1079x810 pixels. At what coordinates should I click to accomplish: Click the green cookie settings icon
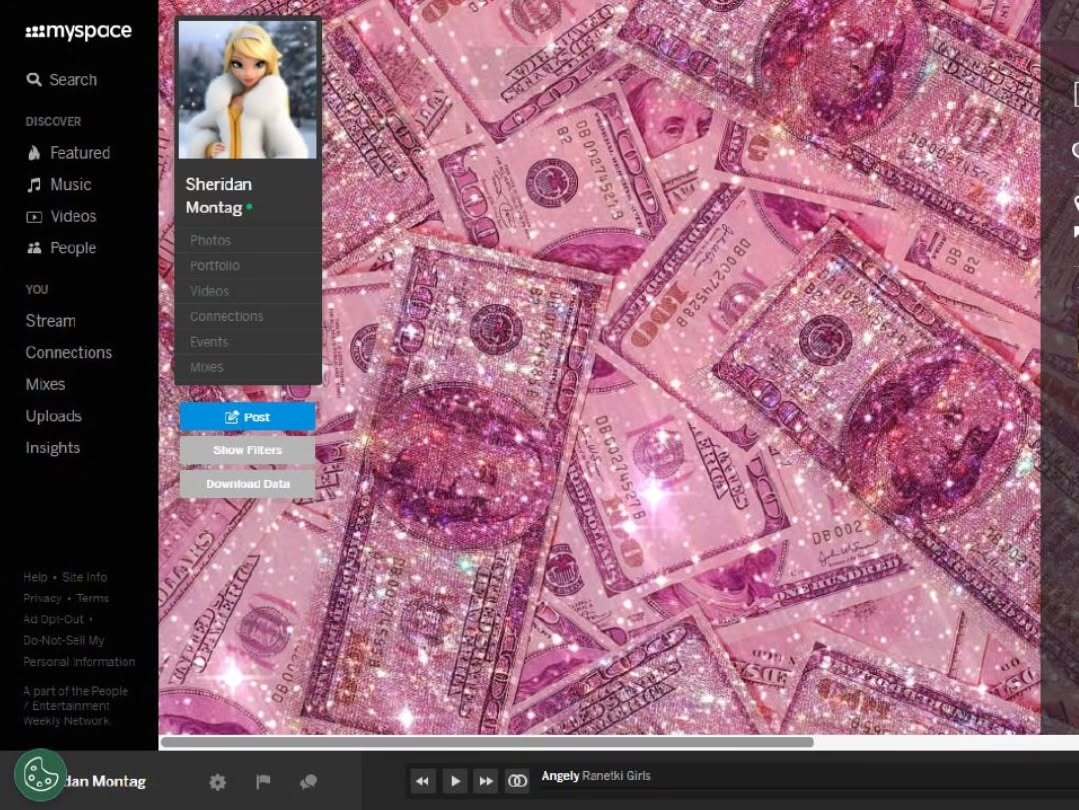(41, 775)
